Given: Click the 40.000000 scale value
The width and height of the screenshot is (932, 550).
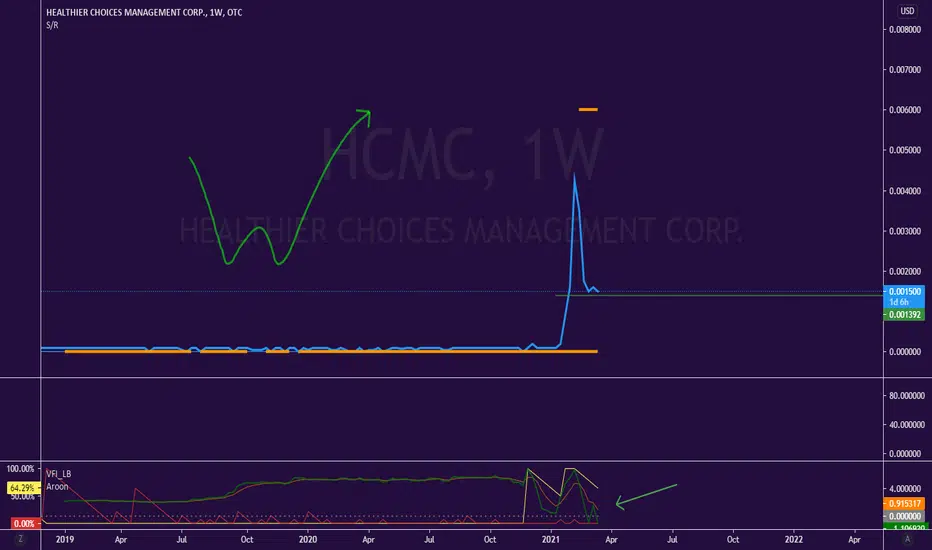Looking at the screenshot, I should point(906,425).
